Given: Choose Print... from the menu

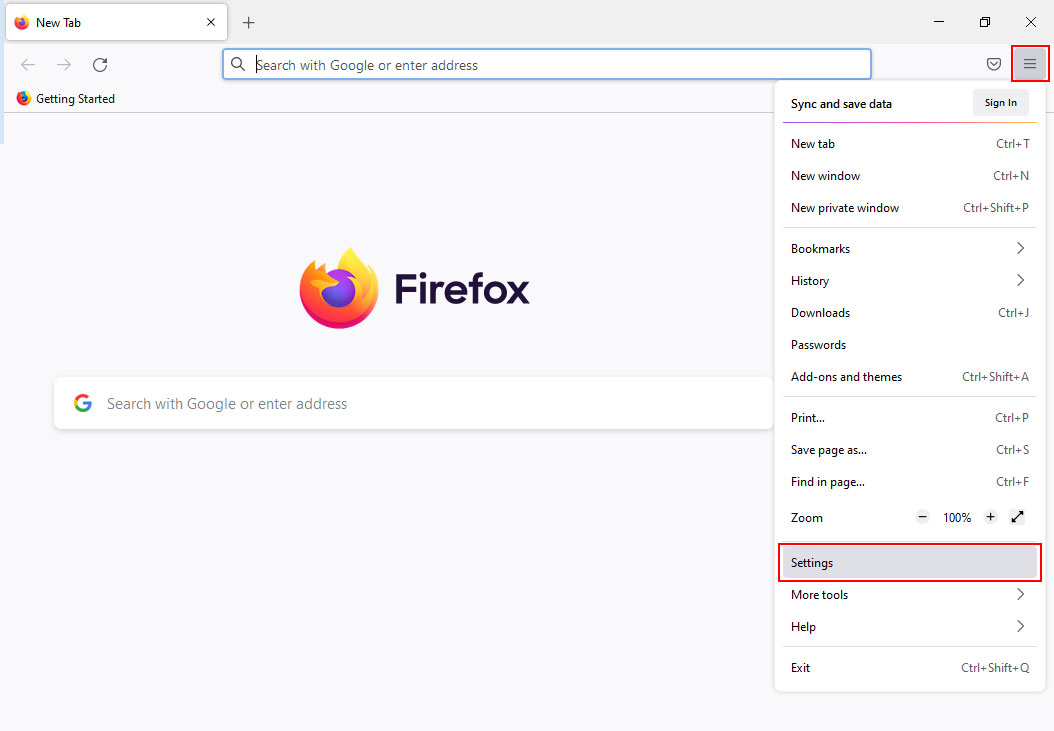Looking at the screenshot, I should pyautogui.click(x=909, y=418).
